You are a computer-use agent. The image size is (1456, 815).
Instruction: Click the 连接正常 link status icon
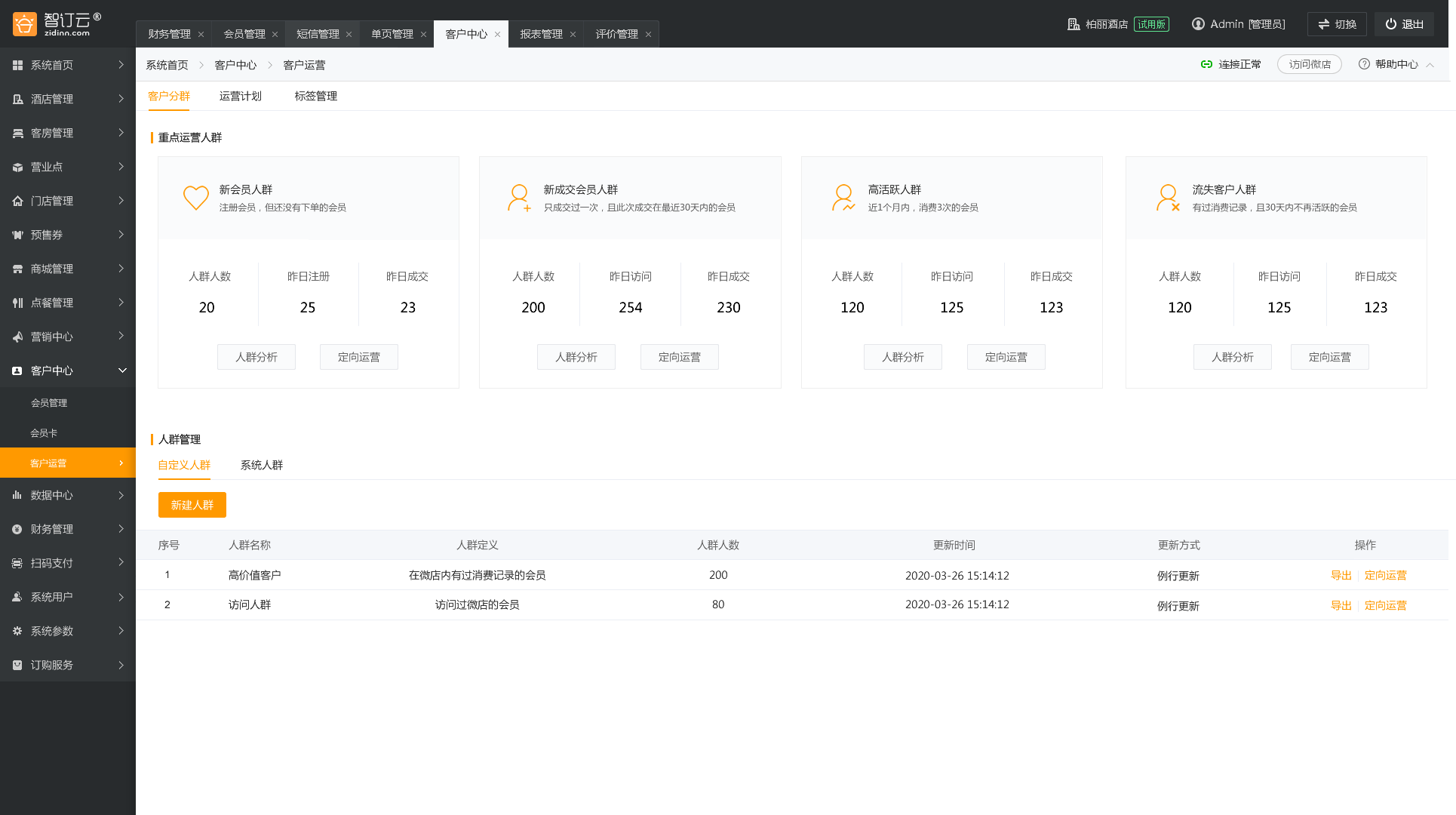[x=1206, y=65]
